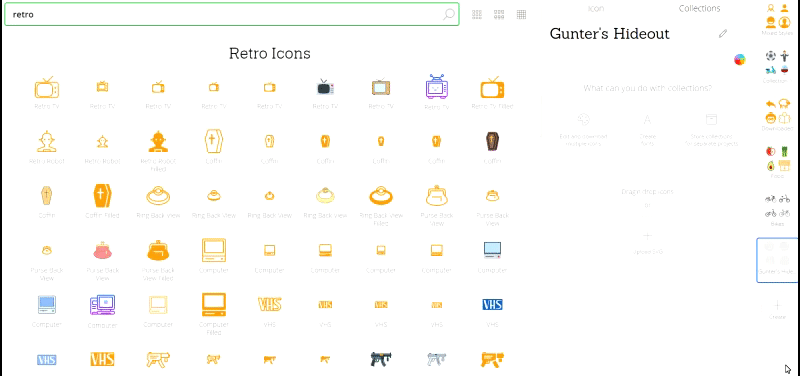Select the Retro TV icon with dark screen
This screenshot has width=800, height=376.
[x=325, y=87]
